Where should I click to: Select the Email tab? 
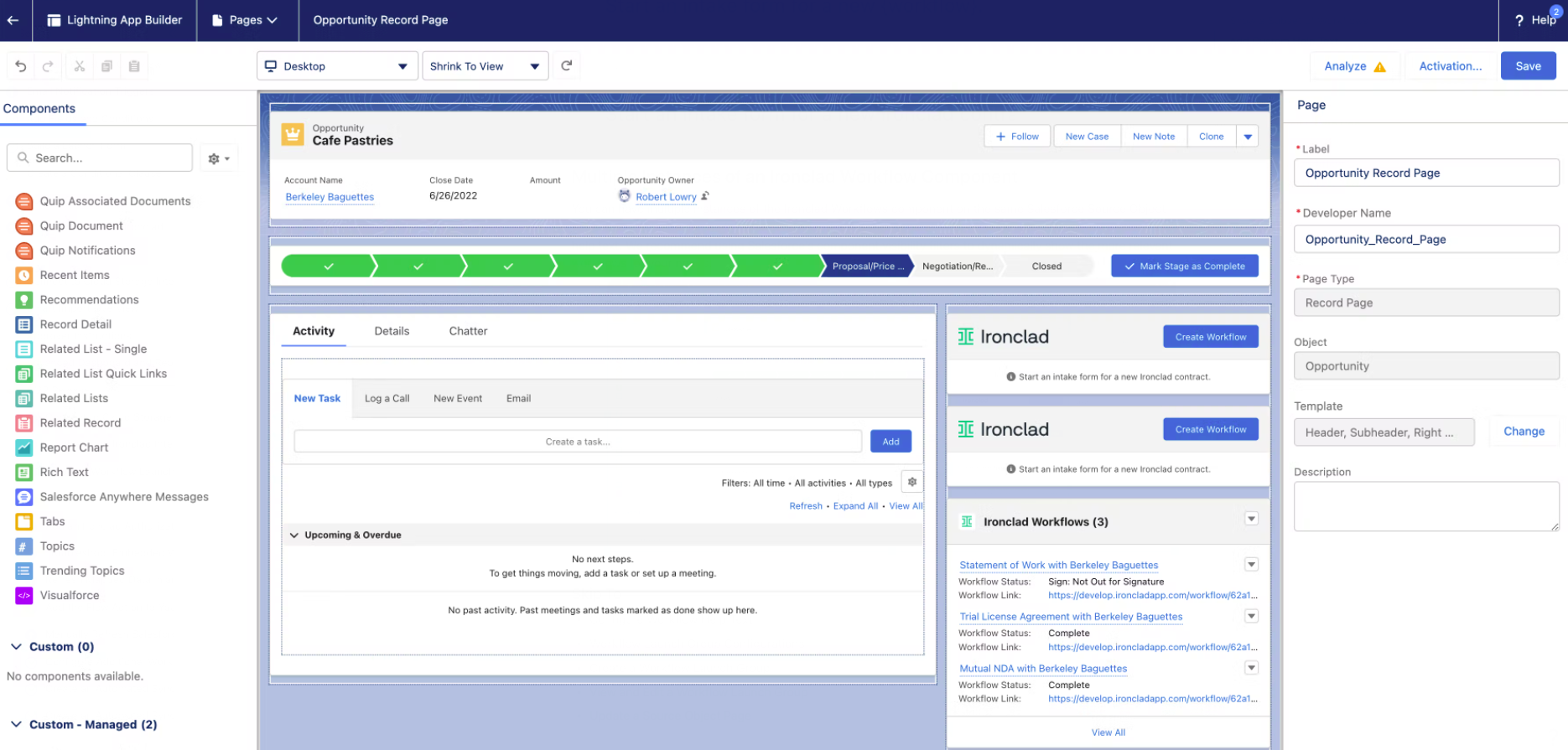click(x=518, y=398)
